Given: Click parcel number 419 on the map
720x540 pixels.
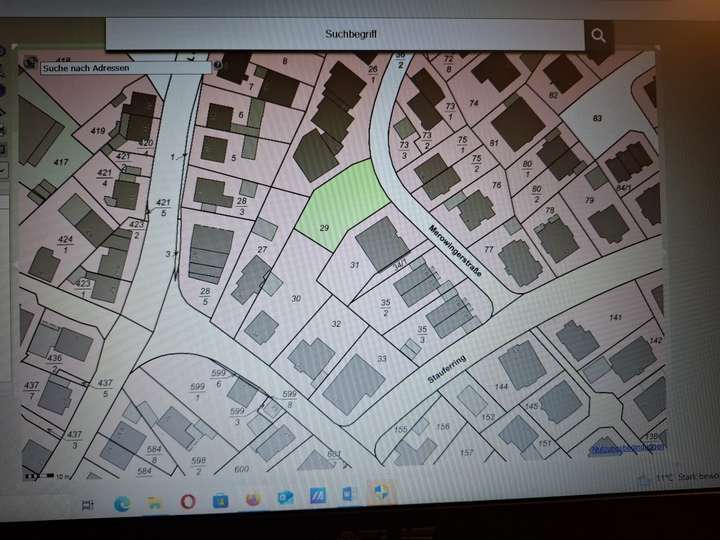Looking at the screenshot, I should (98, 131).
